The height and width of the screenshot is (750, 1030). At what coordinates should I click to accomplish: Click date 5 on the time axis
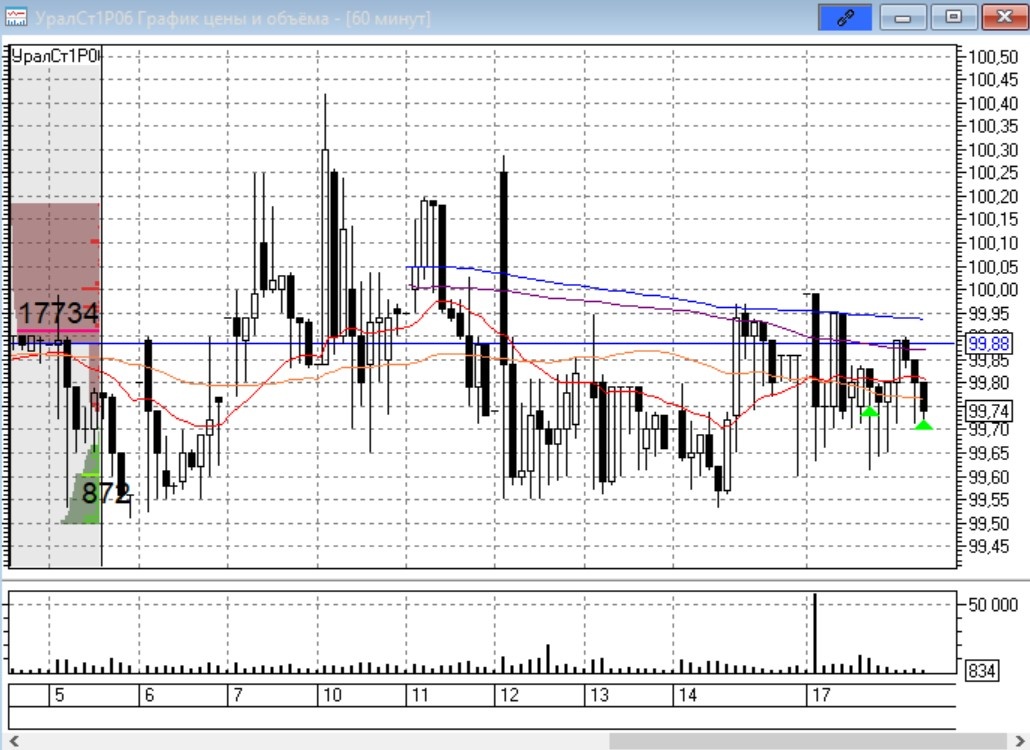coord(60,695)
